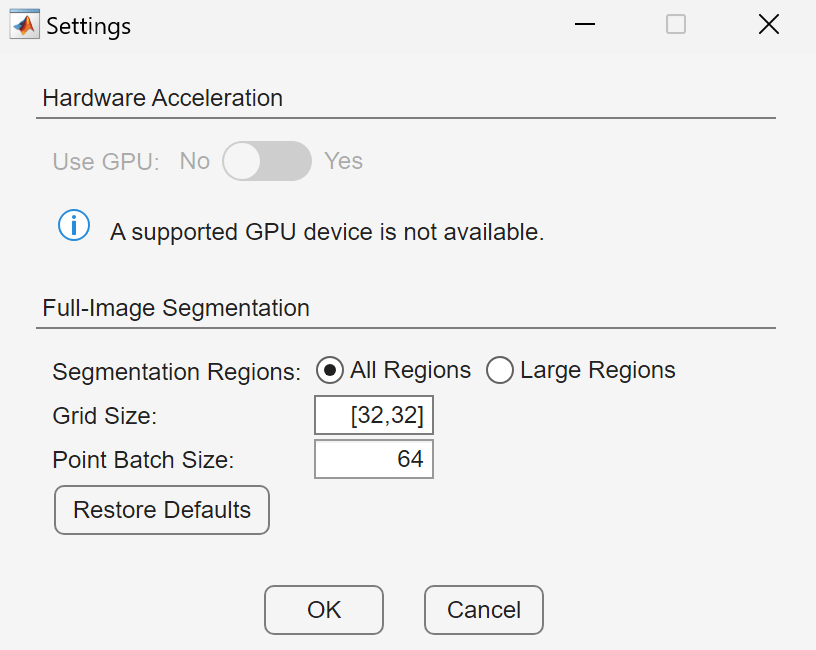
Task: Click the Settings title text
Action: pos(89,26)
